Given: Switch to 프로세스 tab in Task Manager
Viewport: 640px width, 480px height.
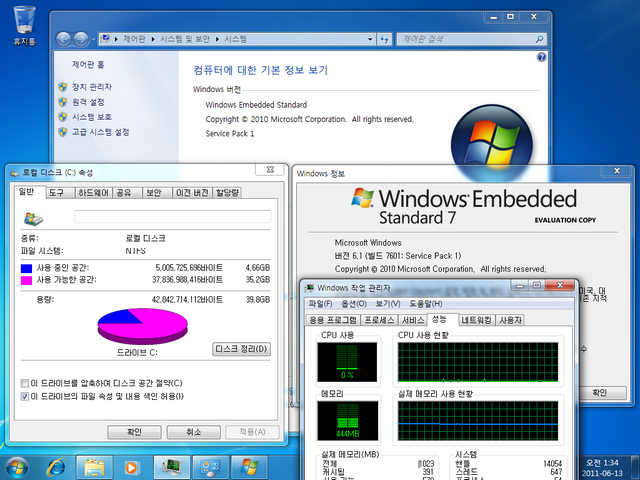Looking at the screenshot, I should point(379,320).
